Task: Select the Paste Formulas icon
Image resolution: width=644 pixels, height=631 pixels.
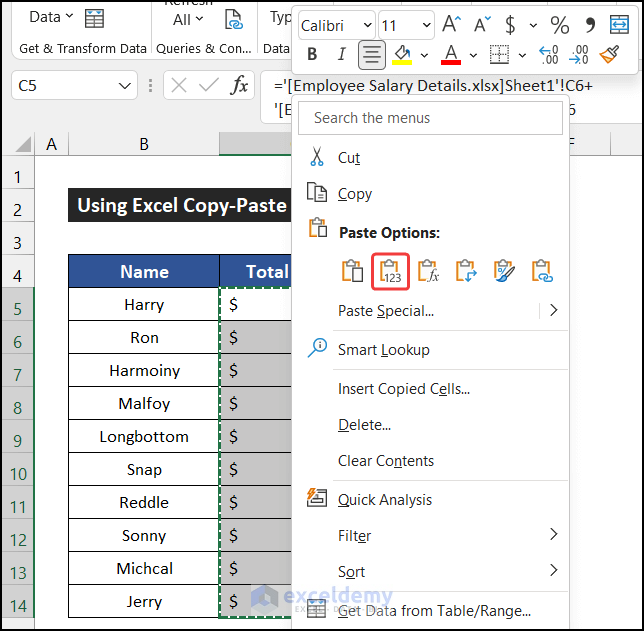Action: click(x=428, y=271)
